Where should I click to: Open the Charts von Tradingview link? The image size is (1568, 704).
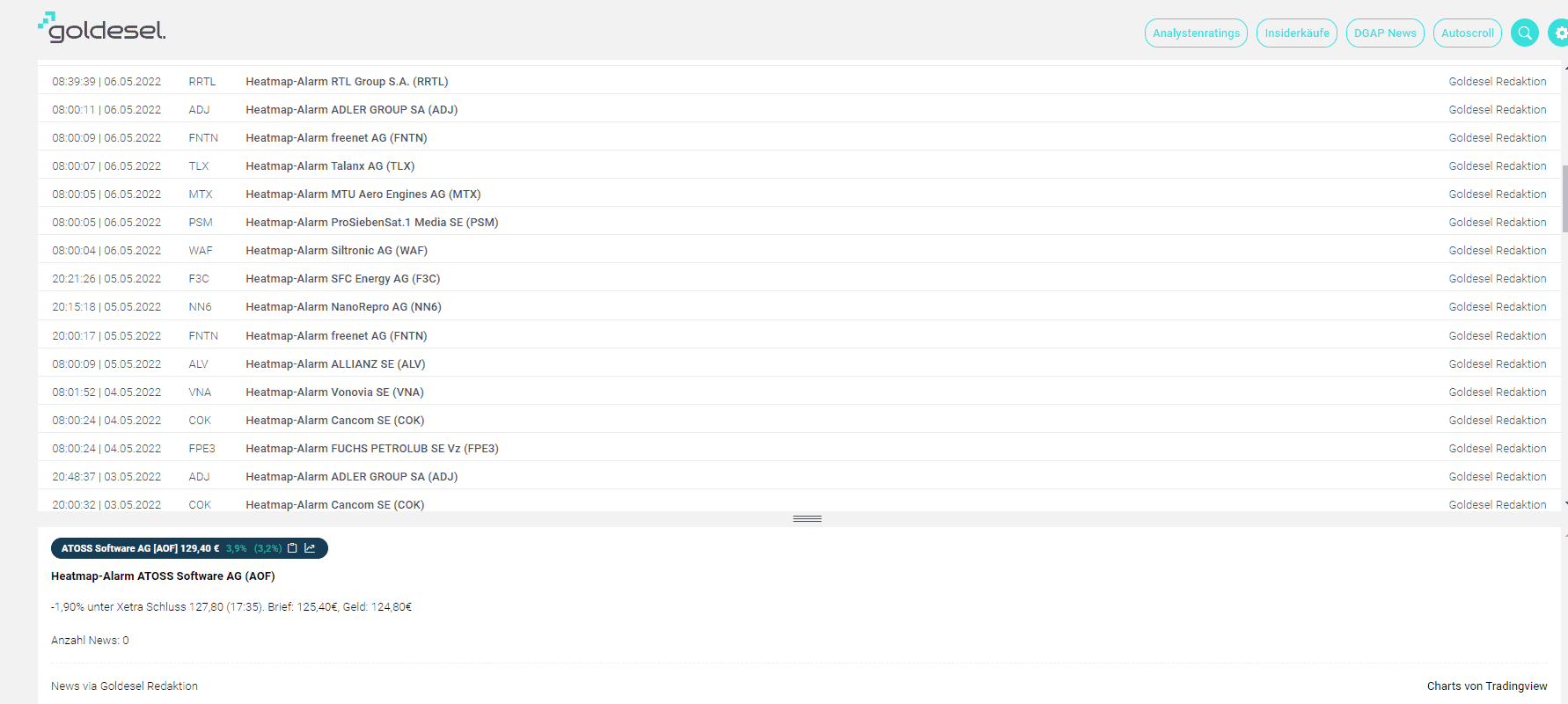tap(1486, 686)
